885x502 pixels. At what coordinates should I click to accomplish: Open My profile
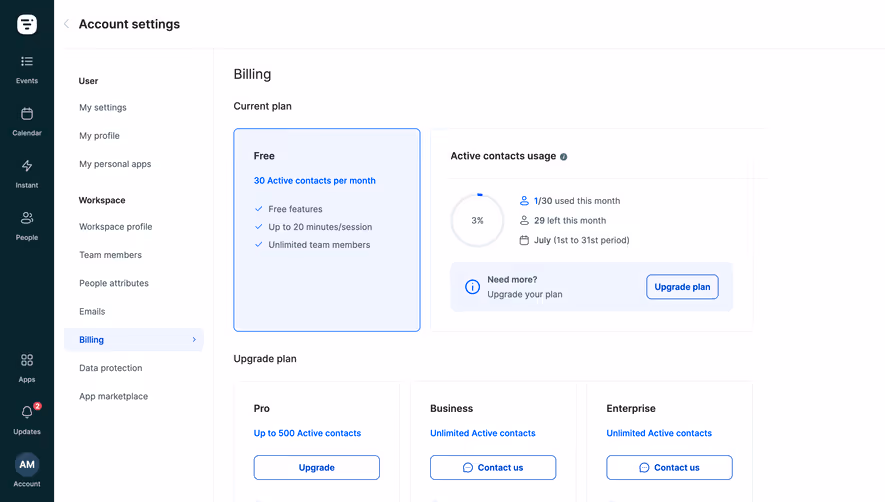(99, 136)
